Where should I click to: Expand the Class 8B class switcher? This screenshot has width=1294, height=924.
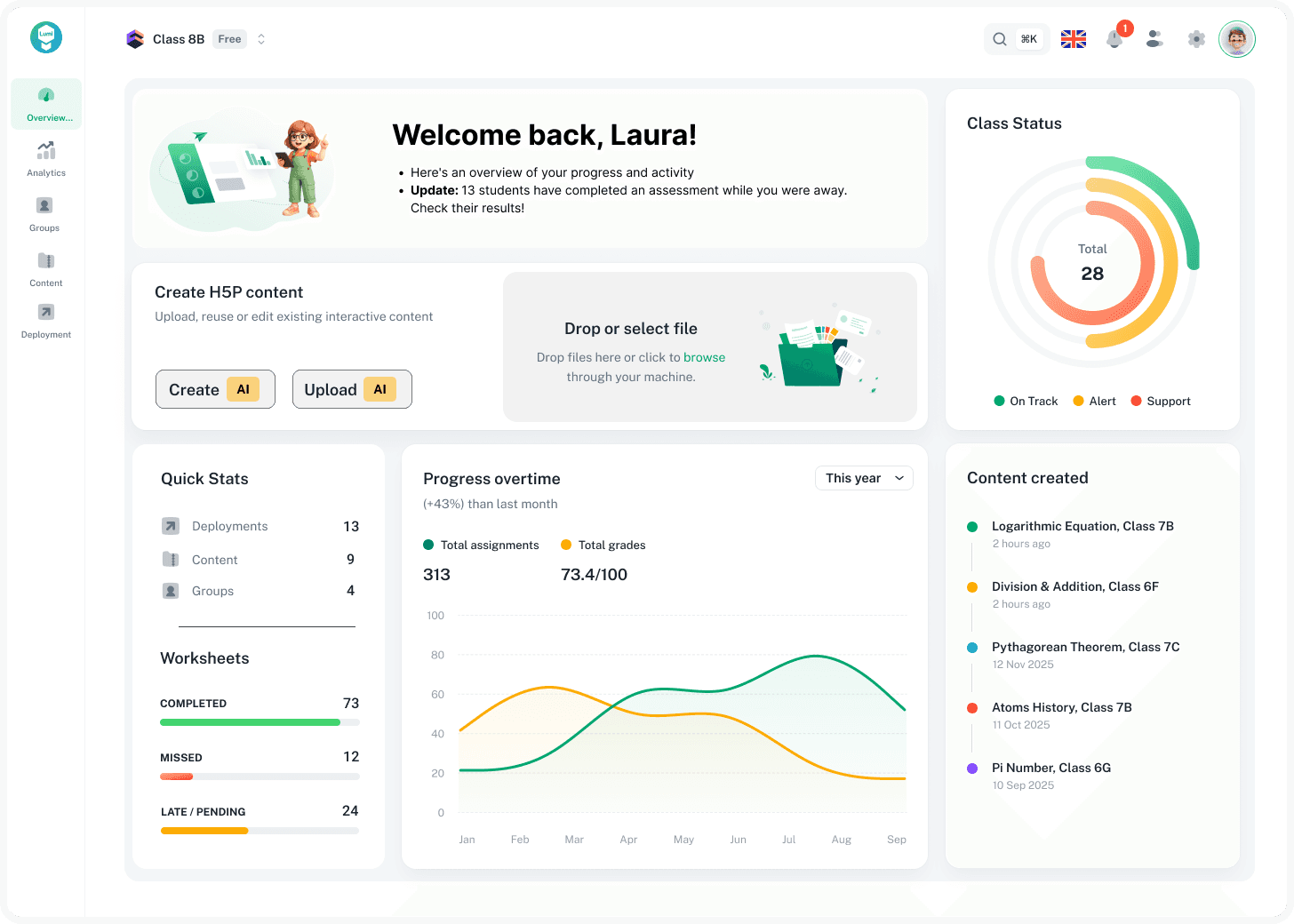click(261, 39)
